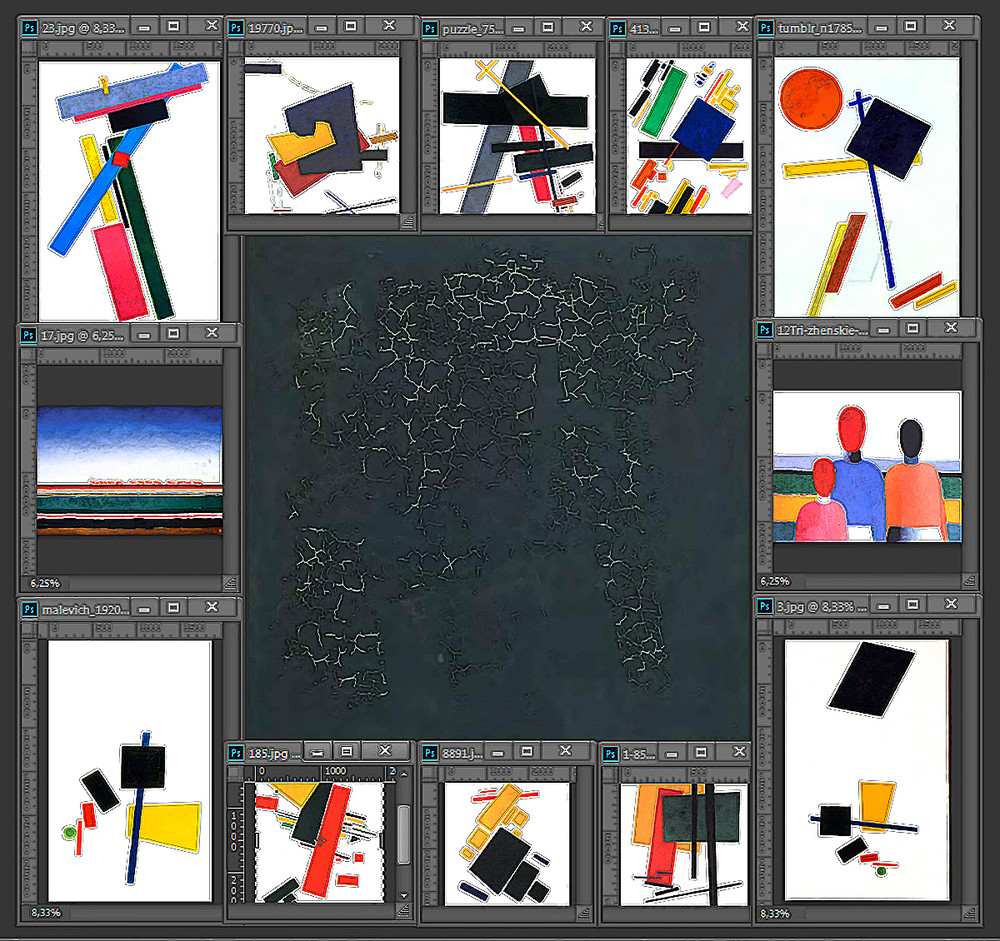Click the Ps icon of the 413 window
The image size is (1000, 941).
[x=617, y=29]
